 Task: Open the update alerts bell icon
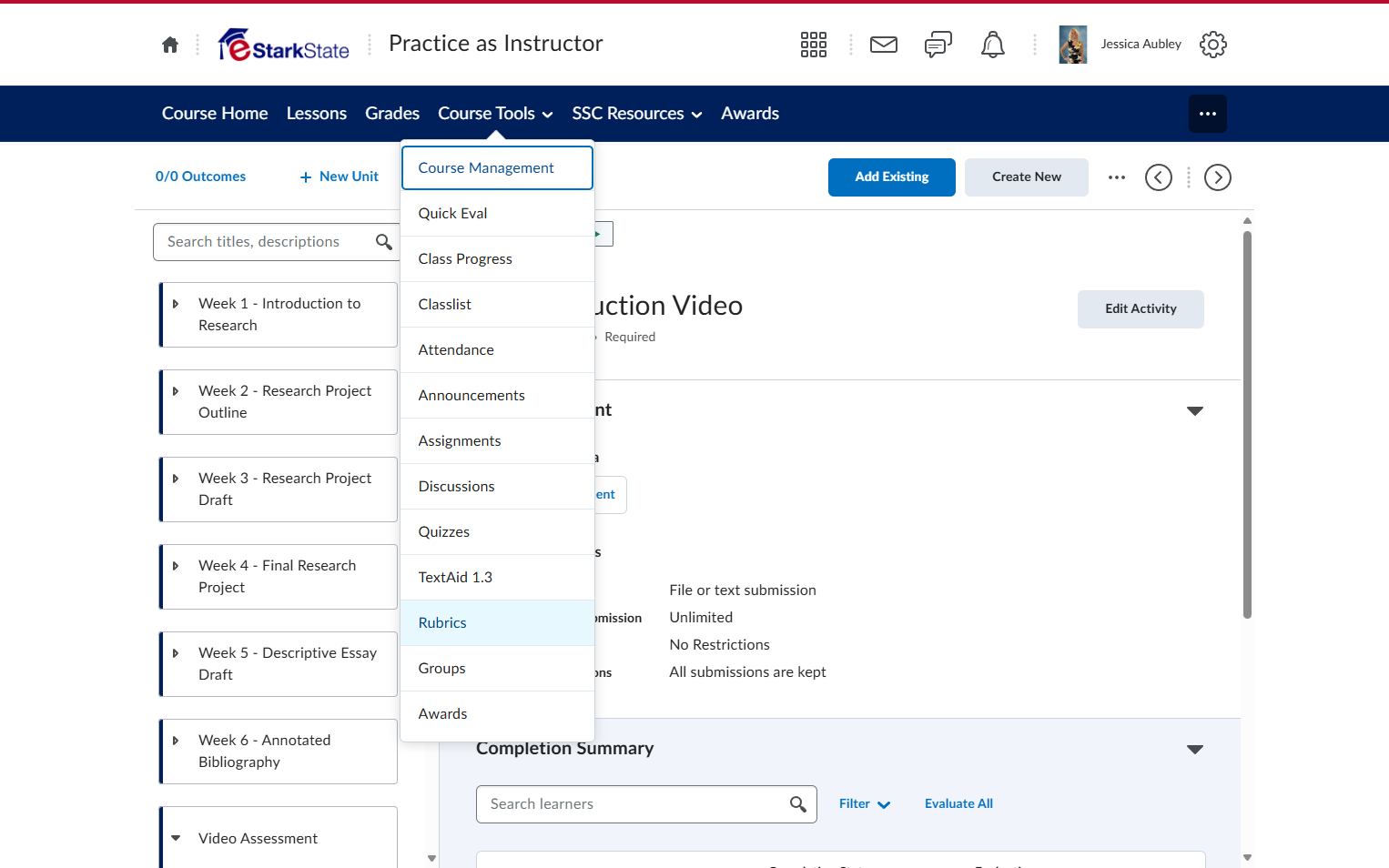coord(993,45)
